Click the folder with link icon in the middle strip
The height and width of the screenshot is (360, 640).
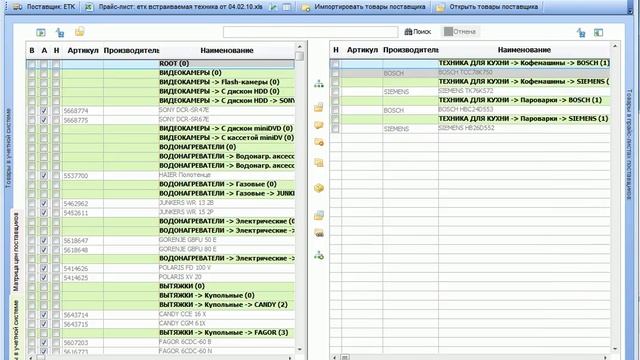coord(319,233)
